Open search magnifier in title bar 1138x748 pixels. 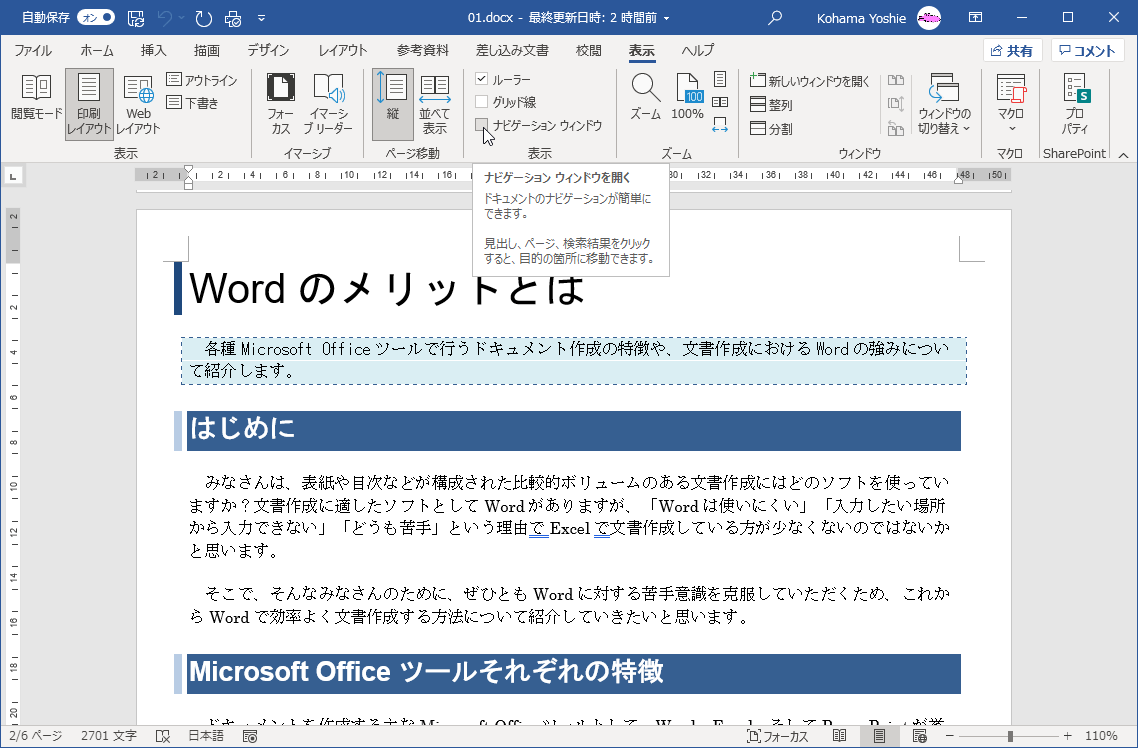(x=775, y=17)
